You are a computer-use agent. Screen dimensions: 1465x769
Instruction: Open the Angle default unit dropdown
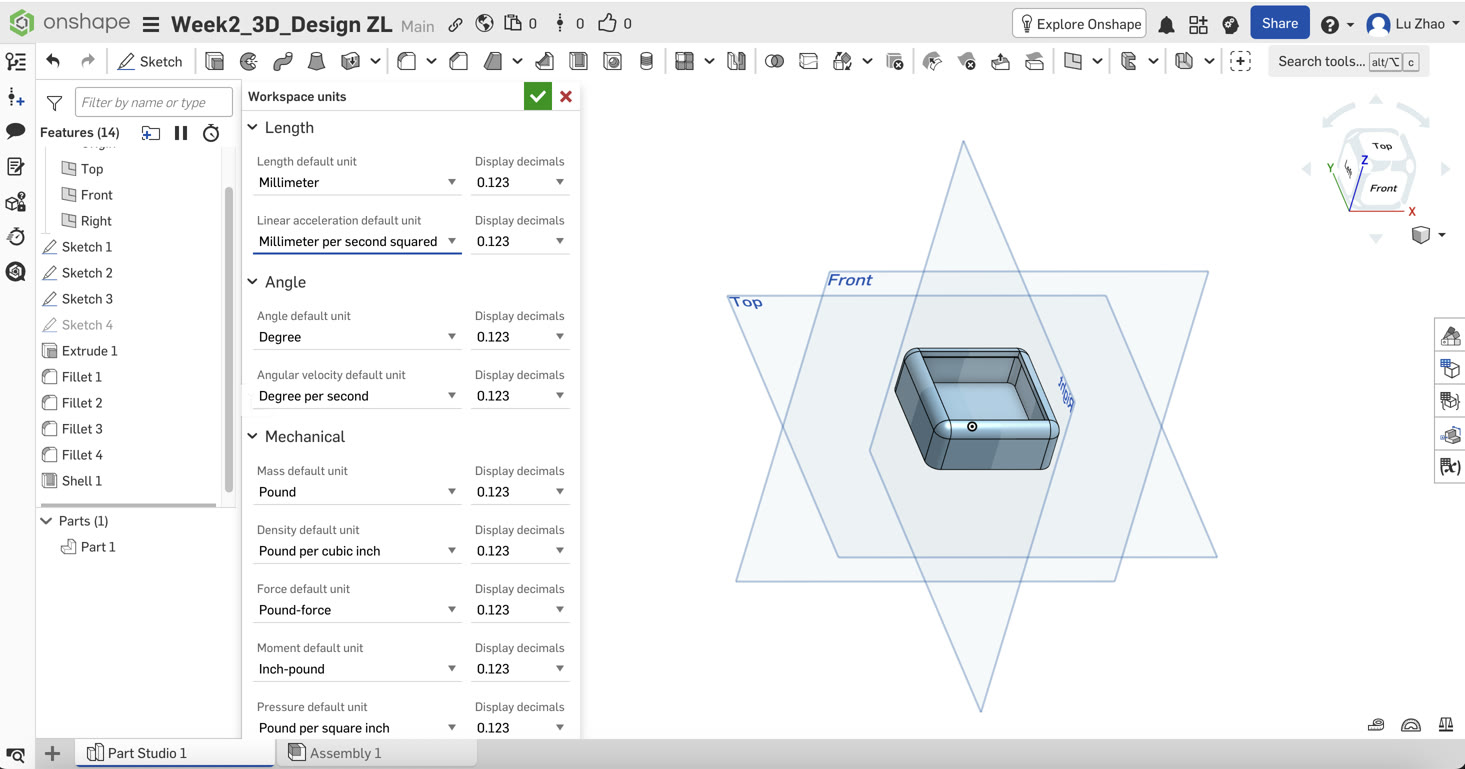click(358, 337)
